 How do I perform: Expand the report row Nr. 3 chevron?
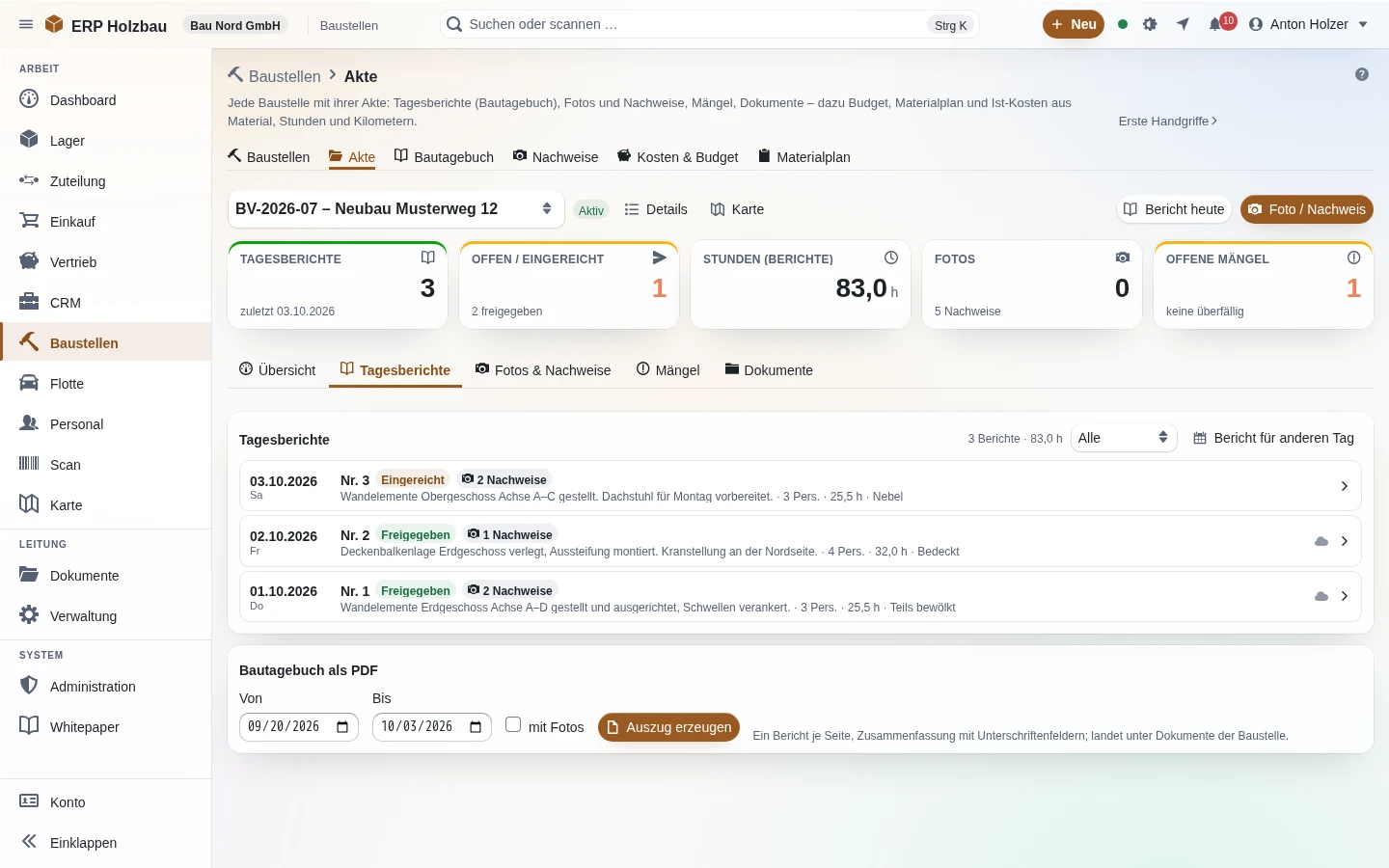point(1345,486)
